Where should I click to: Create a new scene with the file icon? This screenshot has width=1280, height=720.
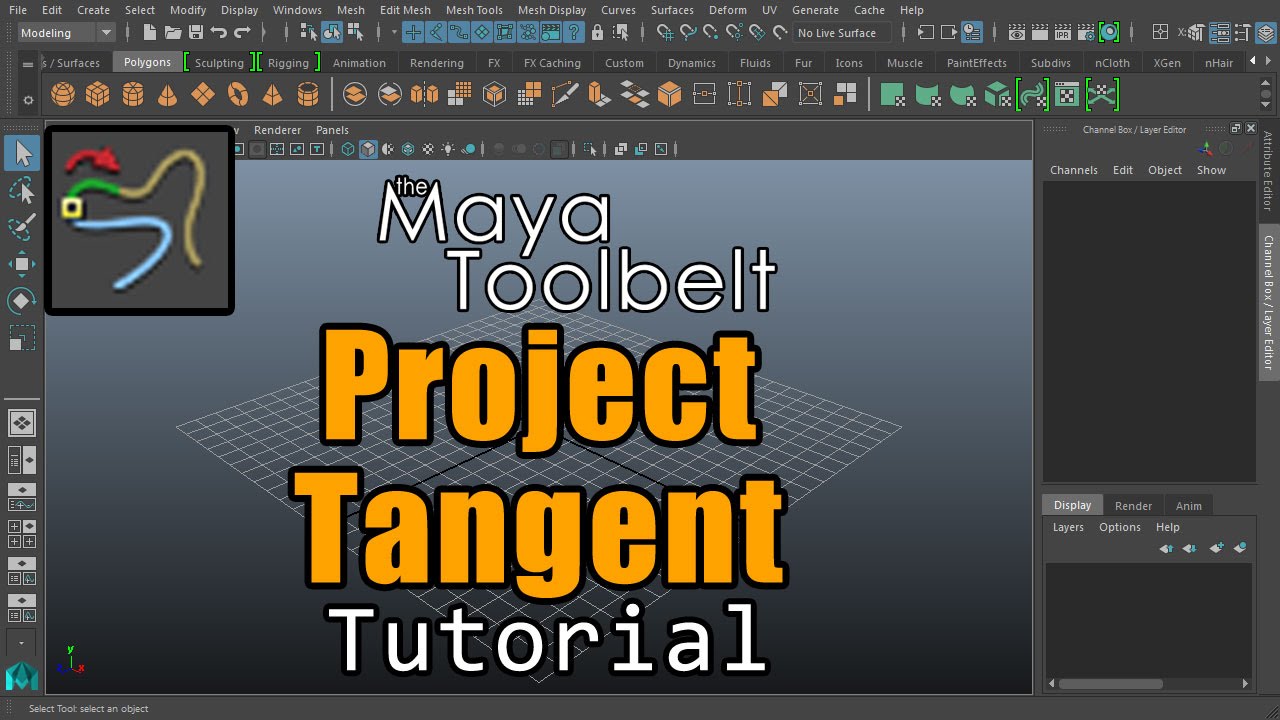point(152,33)
